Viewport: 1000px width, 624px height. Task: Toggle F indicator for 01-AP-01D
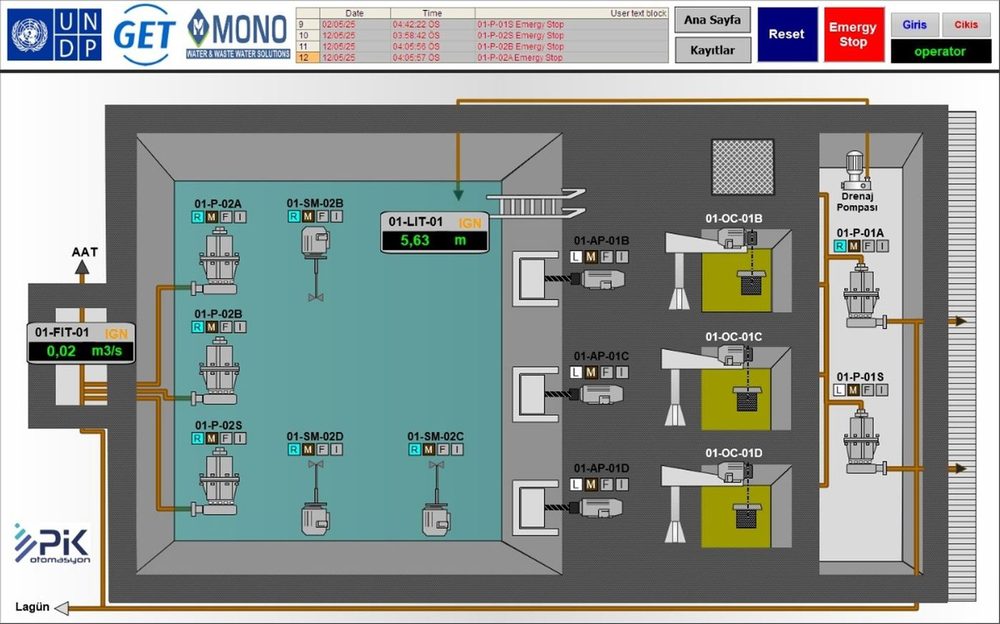(606, 484)
